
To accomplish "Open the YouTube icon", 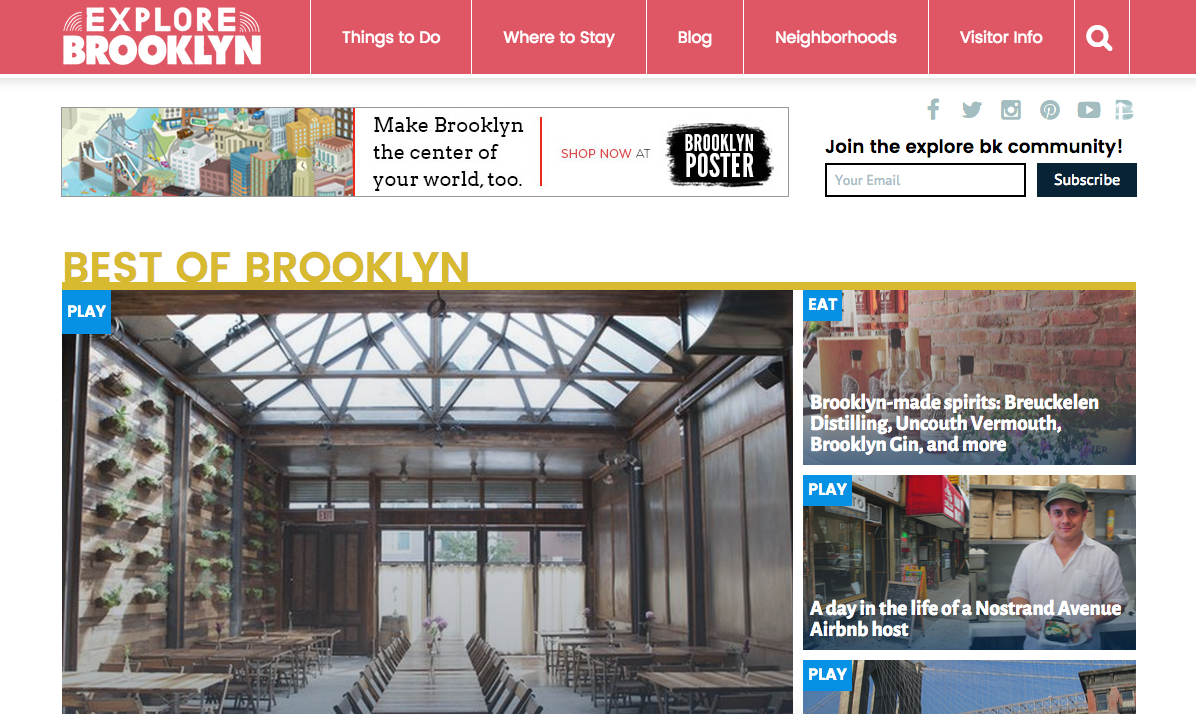I will tap(1088, 110).
